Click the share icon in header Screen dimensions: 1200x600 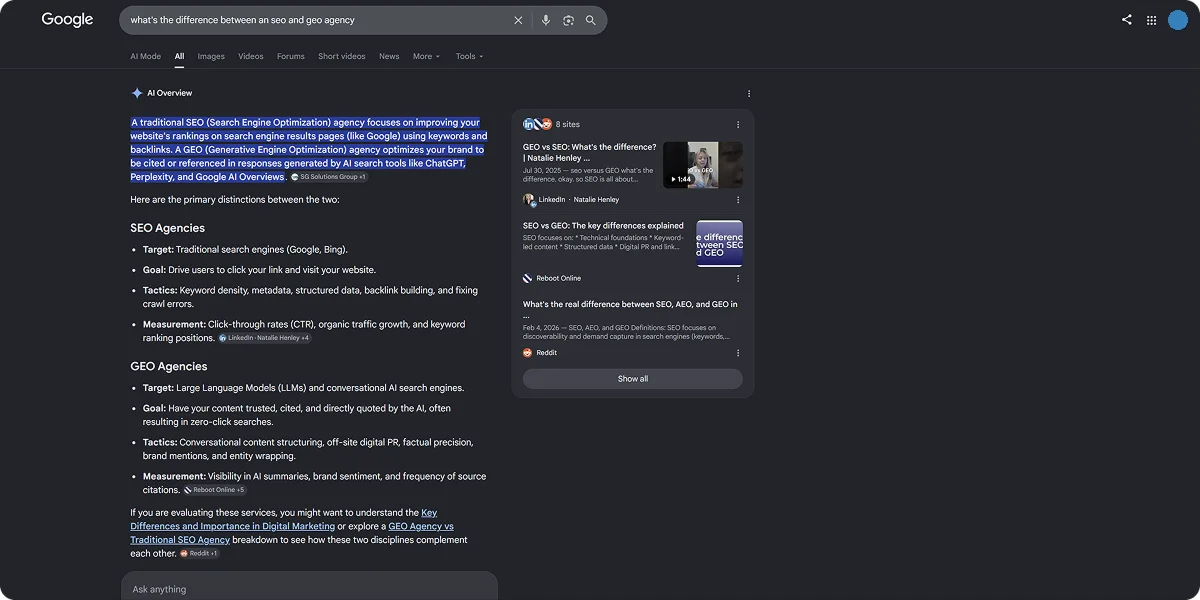[x=1127, y=19]
